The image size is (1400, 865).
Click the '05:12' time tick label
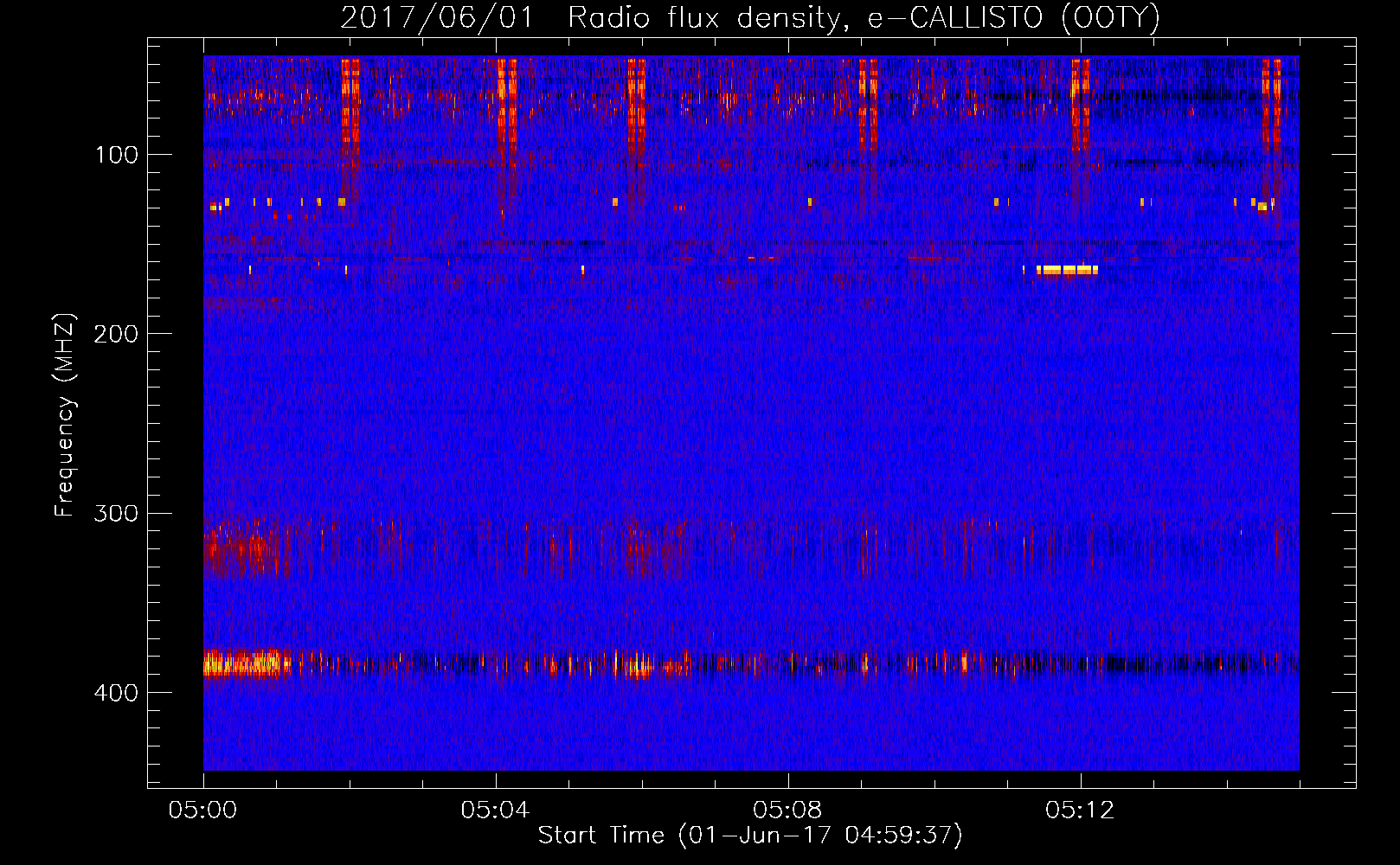click(x=1080, y=810)
